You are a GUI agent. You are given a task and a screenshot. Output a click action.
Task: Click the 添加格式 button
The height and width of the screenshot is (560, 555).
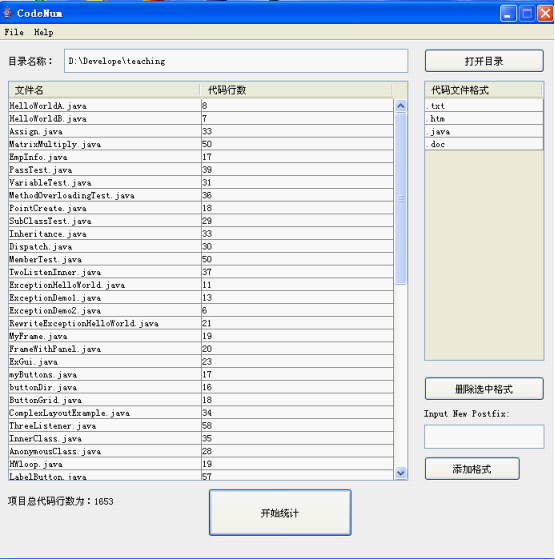tap(472, 469)
